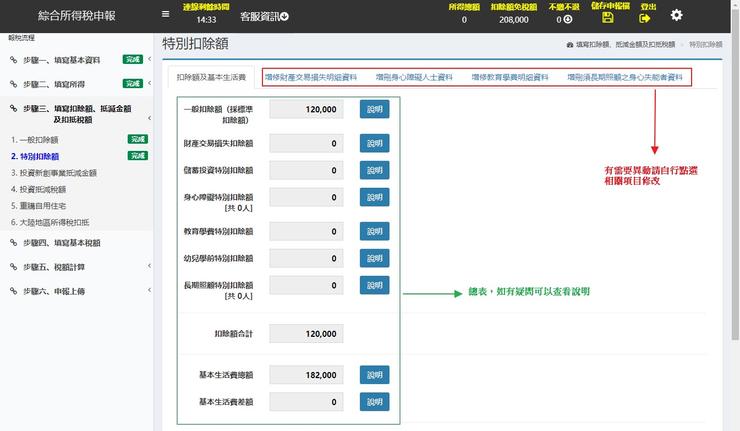
Task: Click the link icon beside 步驟六
Action: click(14, 291)
